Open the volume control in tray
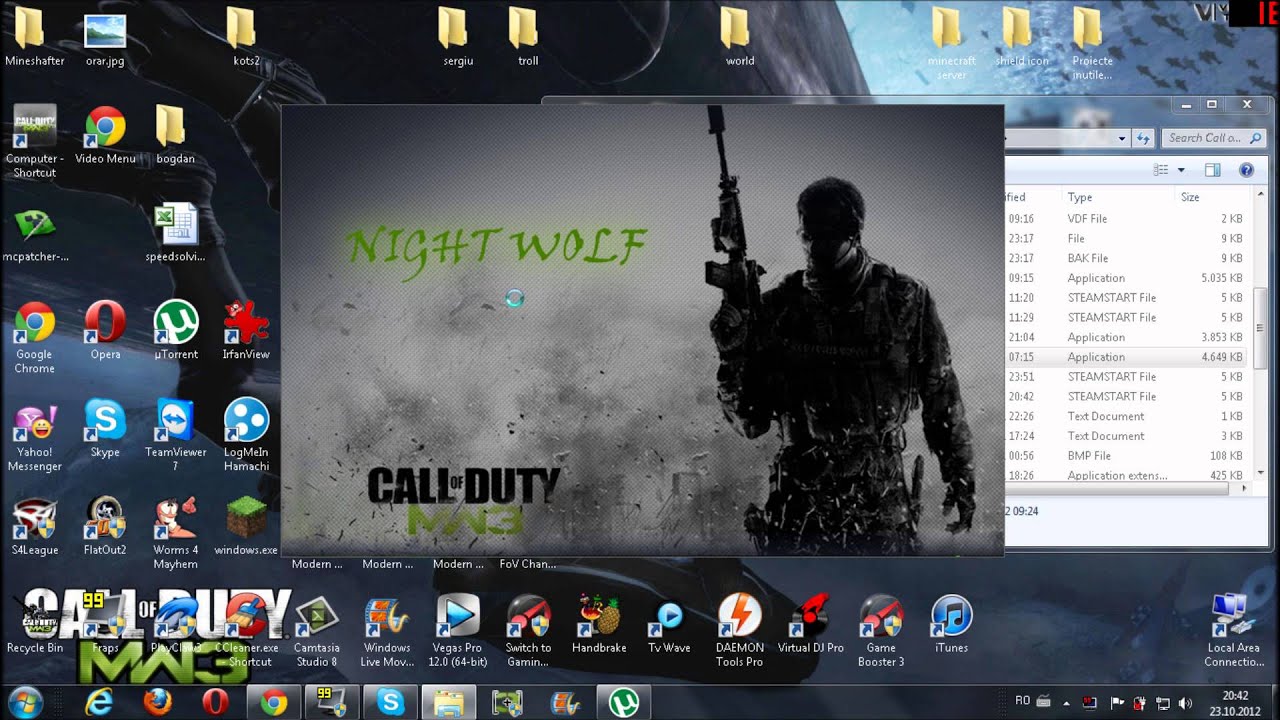This screenshot has height=720, width=1280. (1185, 703)
